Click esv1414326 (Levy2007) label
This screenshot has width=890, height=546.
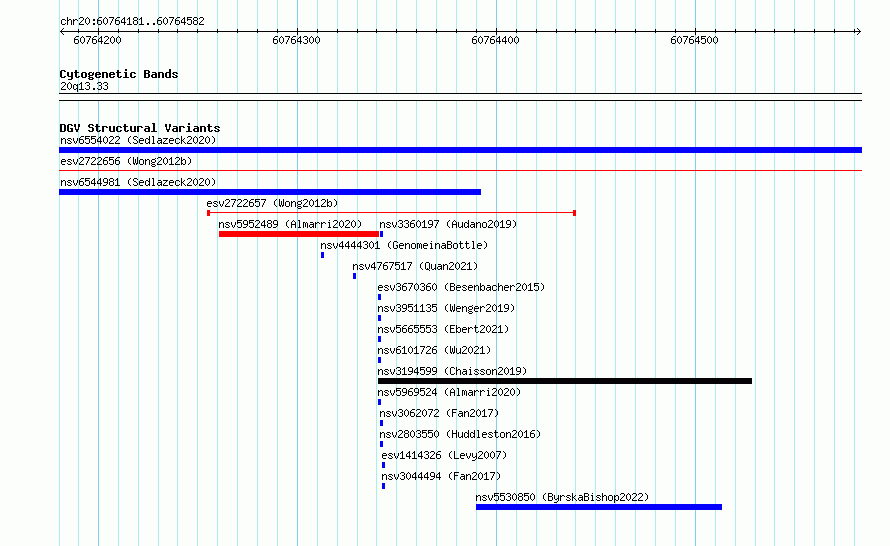tap(444, 455)
